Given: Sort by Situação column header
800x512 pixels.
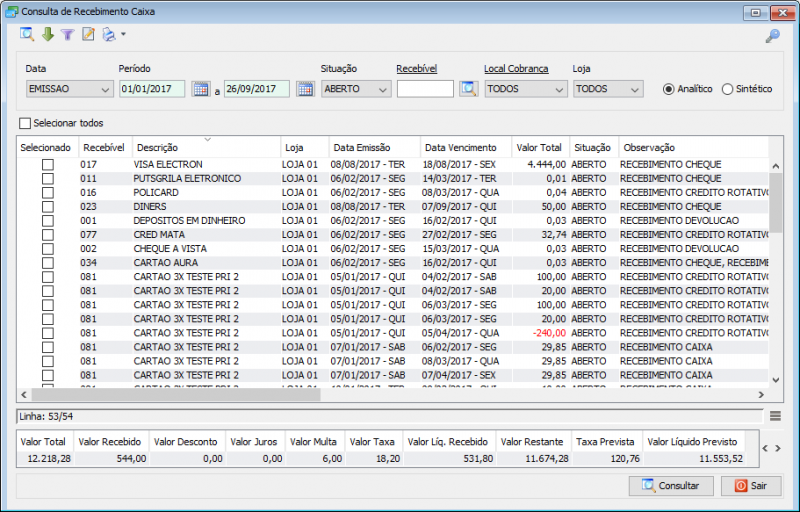Looking at the screenshot, I should click(x=594, y=147).
